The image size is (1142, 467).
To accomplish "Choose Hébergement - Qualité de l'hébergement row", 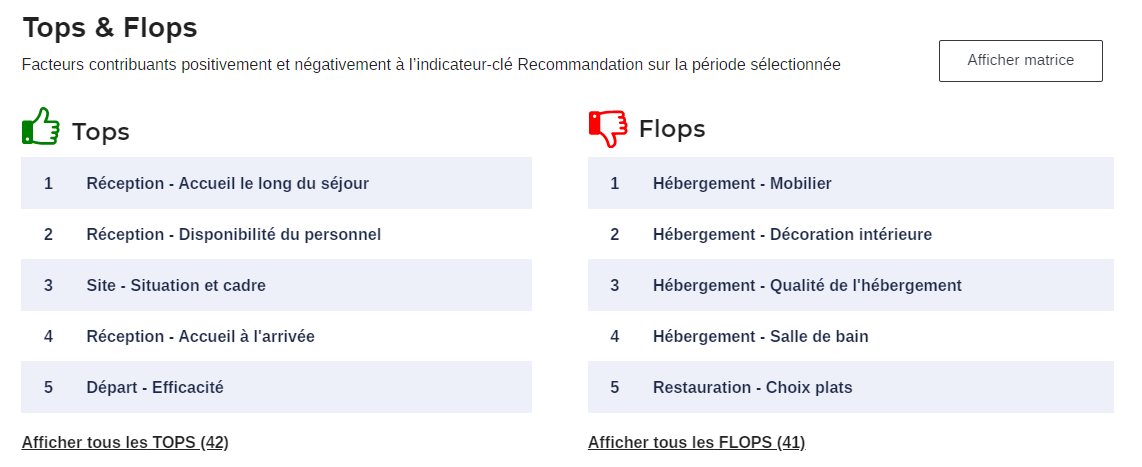I will (x=807, y=285).
